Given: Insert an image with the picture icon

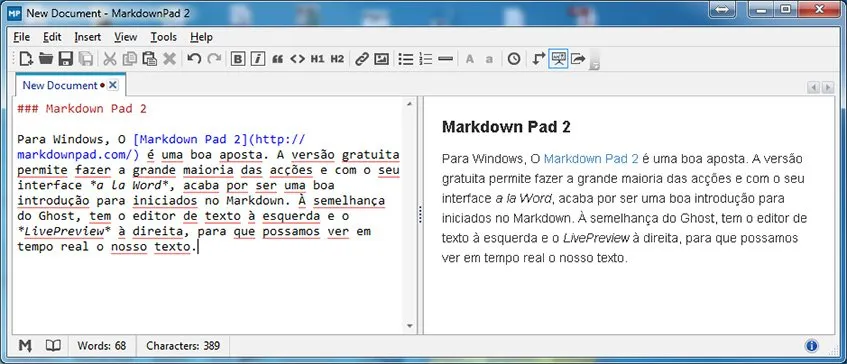Looking at the screenshot, I should pyautogui.click(x=381, y=59).
